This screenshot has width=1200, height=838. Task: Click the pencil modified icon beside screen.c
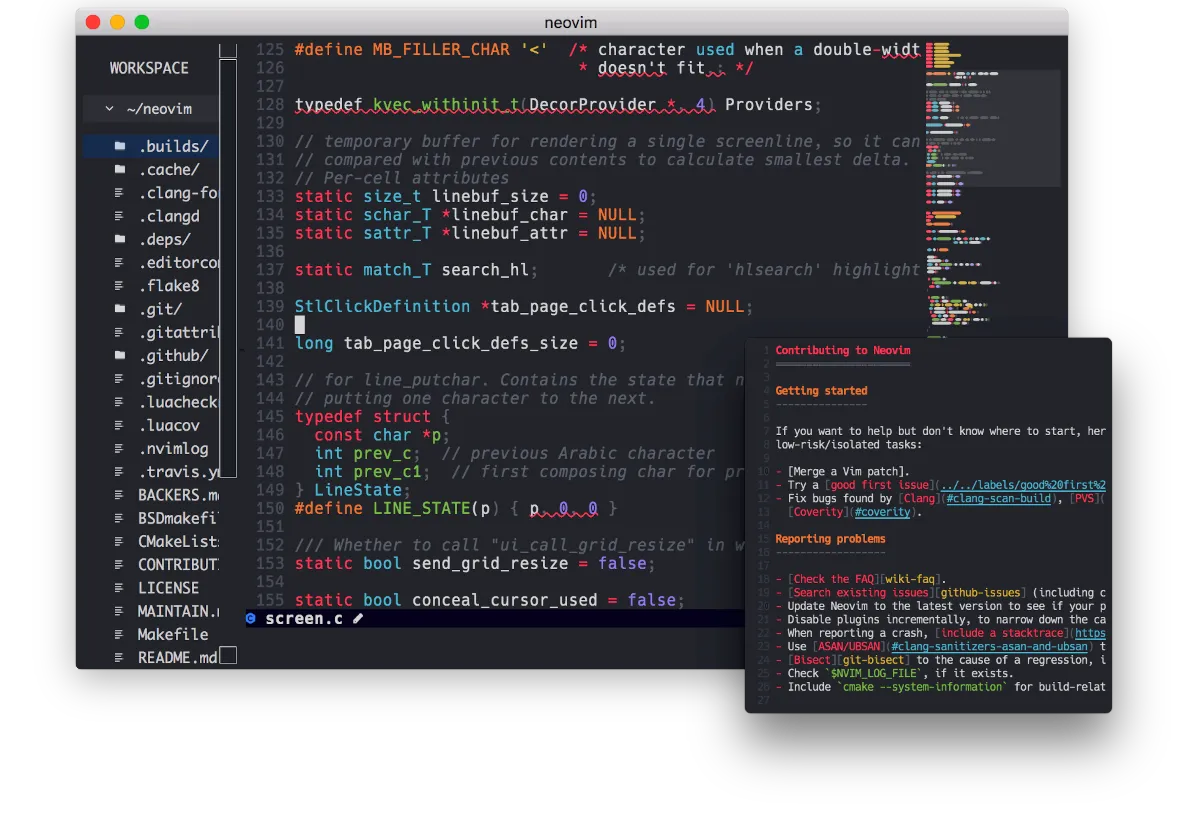(358, 618)
